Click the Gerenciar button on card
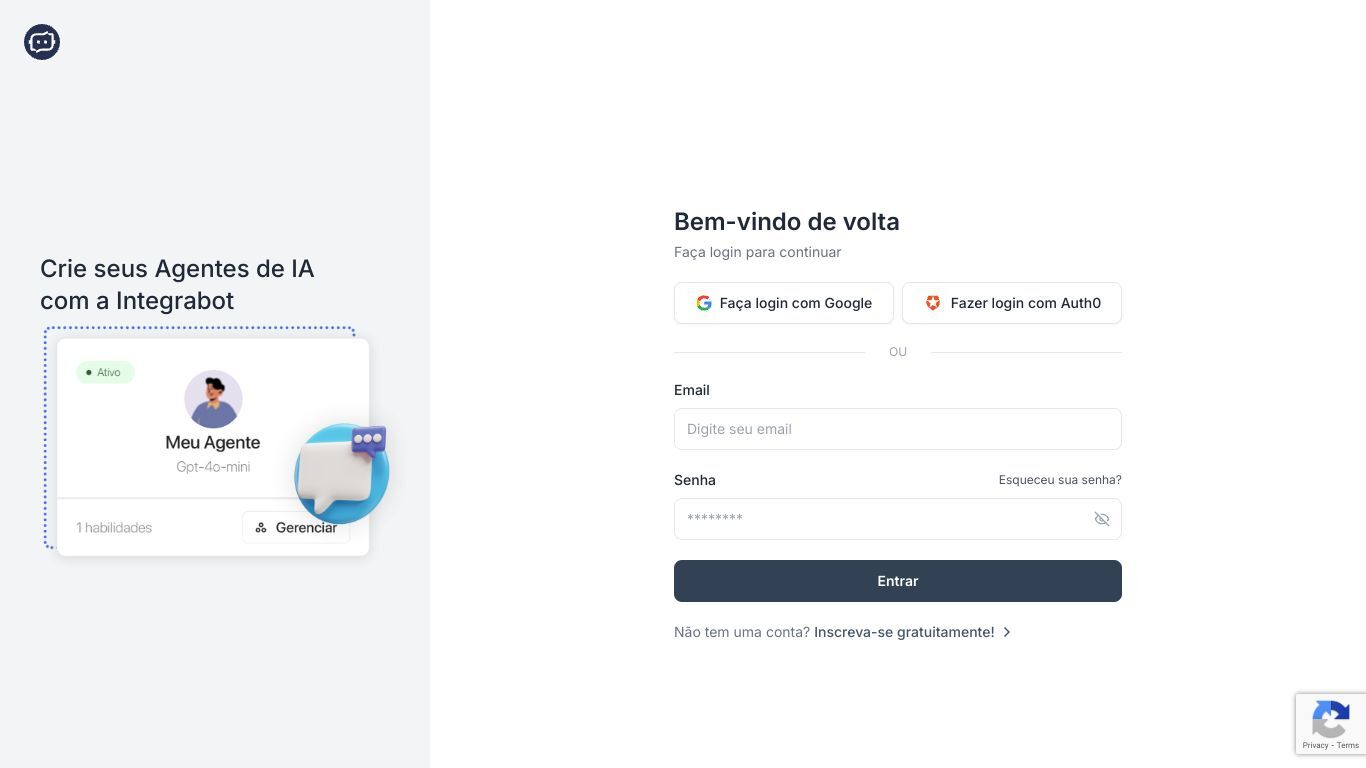 click(x=296, y=527)
